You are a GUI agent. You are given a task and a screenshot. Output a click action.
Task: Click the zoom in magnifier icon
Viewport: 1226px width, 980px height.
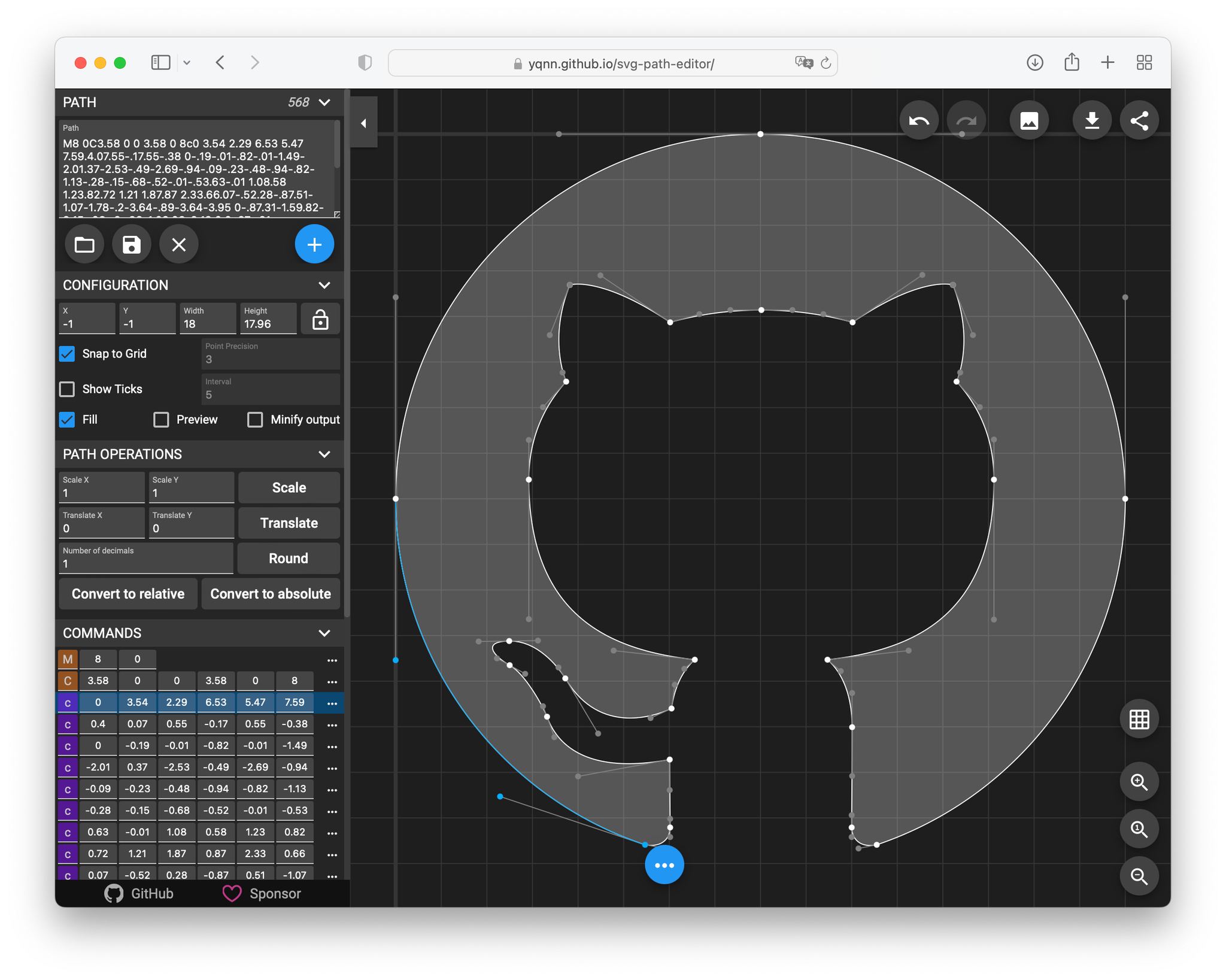(1139, 782)
